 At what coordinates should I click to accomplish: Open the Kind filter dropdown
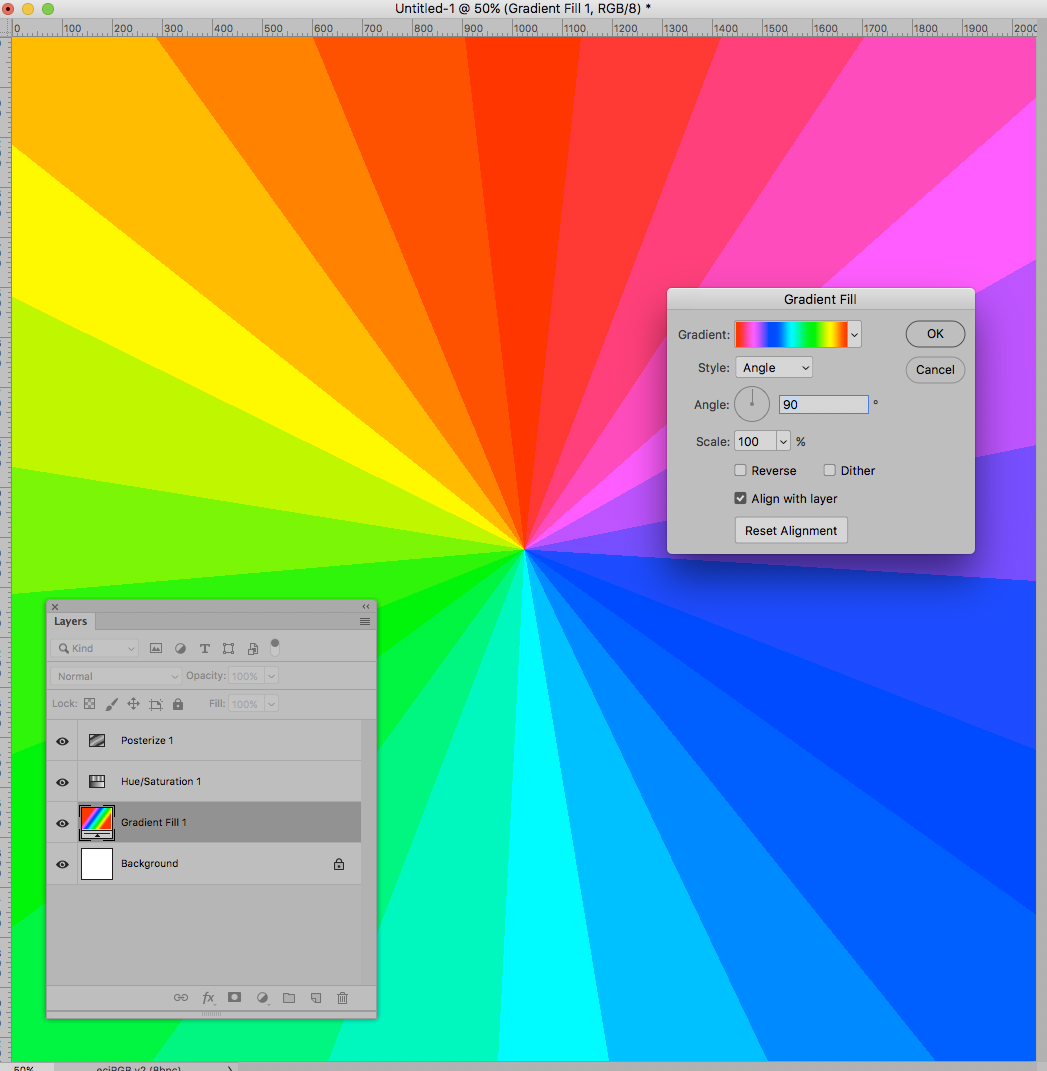tap(94, 648)
